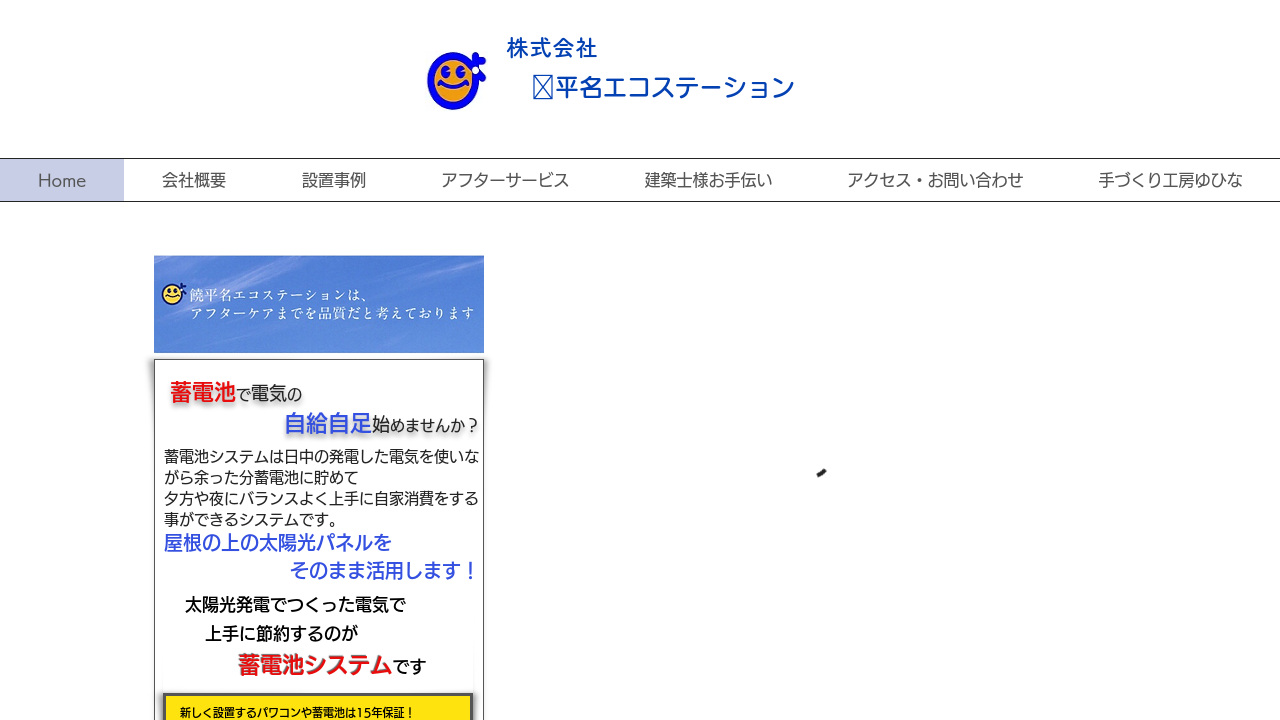Click the blue 自給自足 headline
1280x720 pixels.
point(327,424)
